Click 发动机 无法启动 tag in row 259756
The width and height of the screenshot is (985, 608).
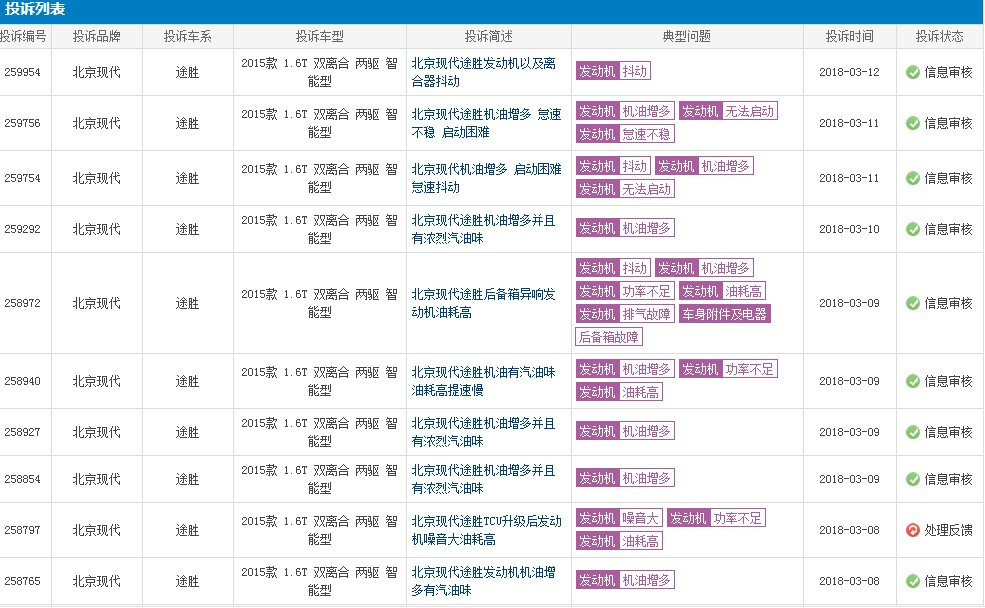point(728,111)
